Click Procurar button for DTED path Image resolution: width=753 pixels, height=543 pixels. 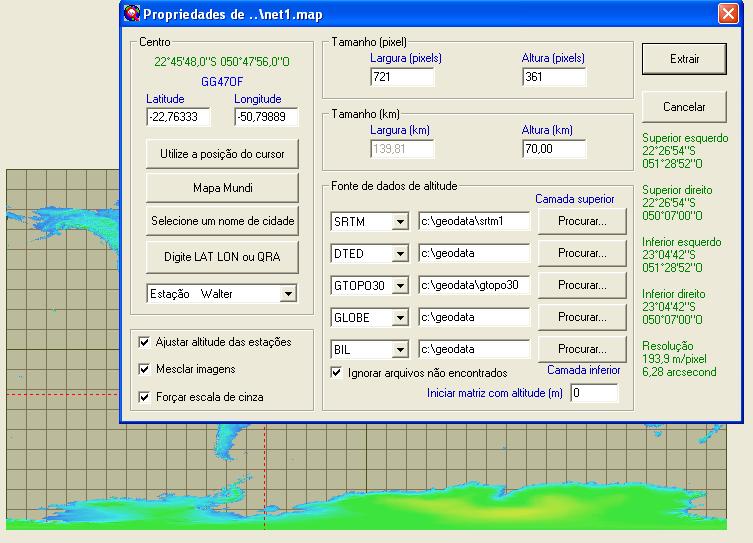(582, 253)
